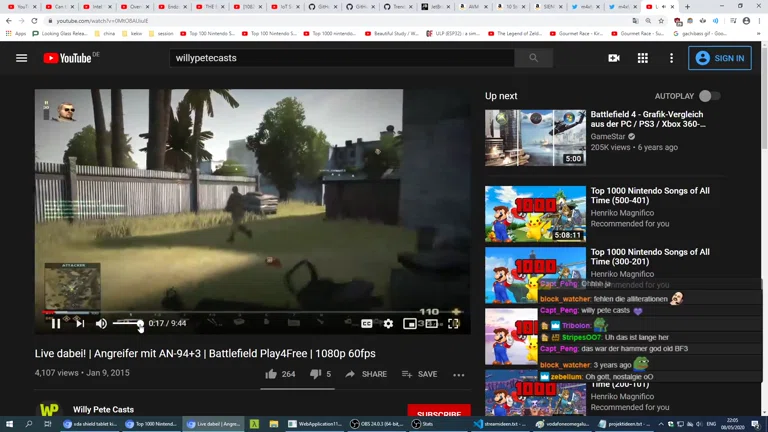The image size is (768, 432).
Task: Open the china bookmarks folder
Action: (105, 34)
